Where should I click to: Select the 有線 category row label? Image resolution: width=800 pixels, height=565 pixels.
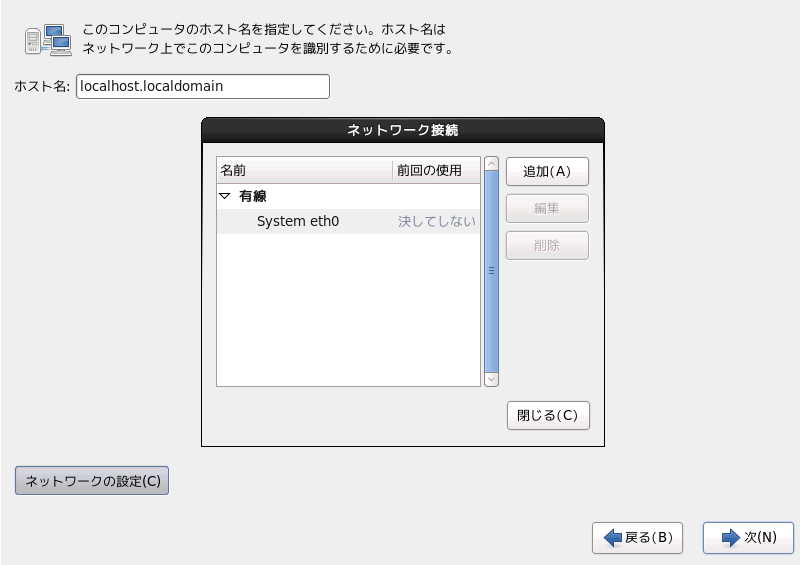(x=252, y=197)
